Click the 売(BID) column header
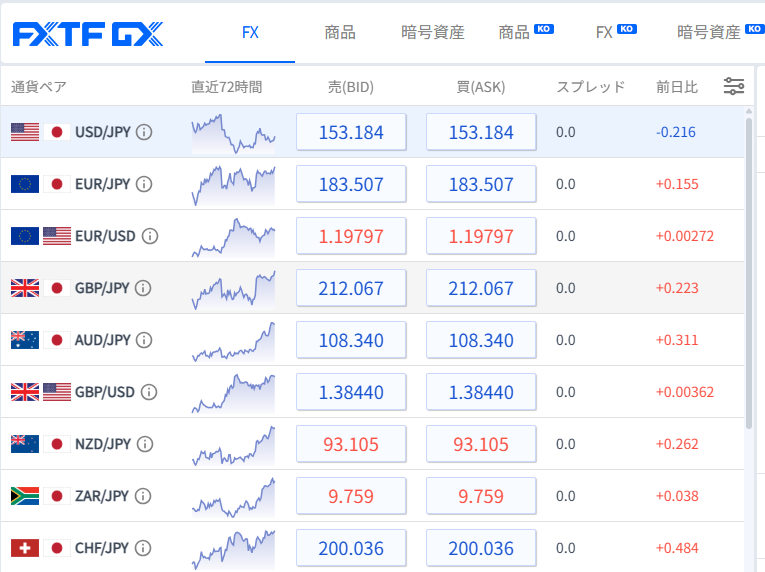This screenshot has height=572, width=765. click(351, 87)
